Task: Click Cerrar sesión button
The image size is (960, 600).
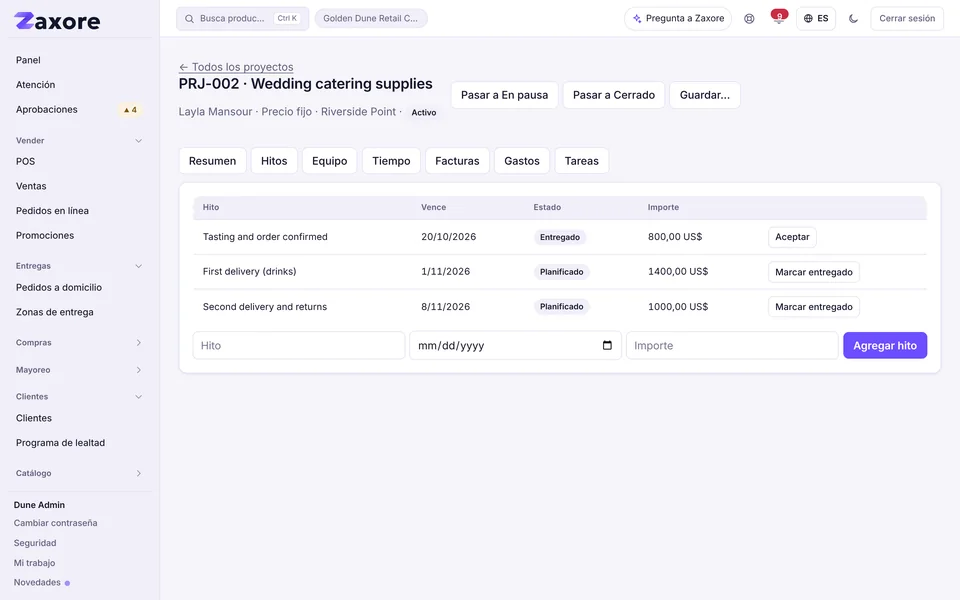Action: click(x=907, y=18)
